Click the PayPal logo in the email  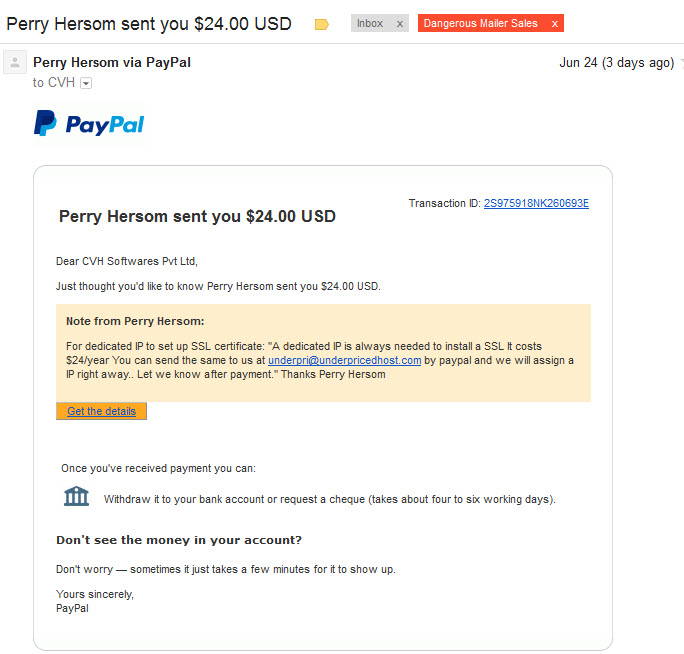click(x=89, y=124)
